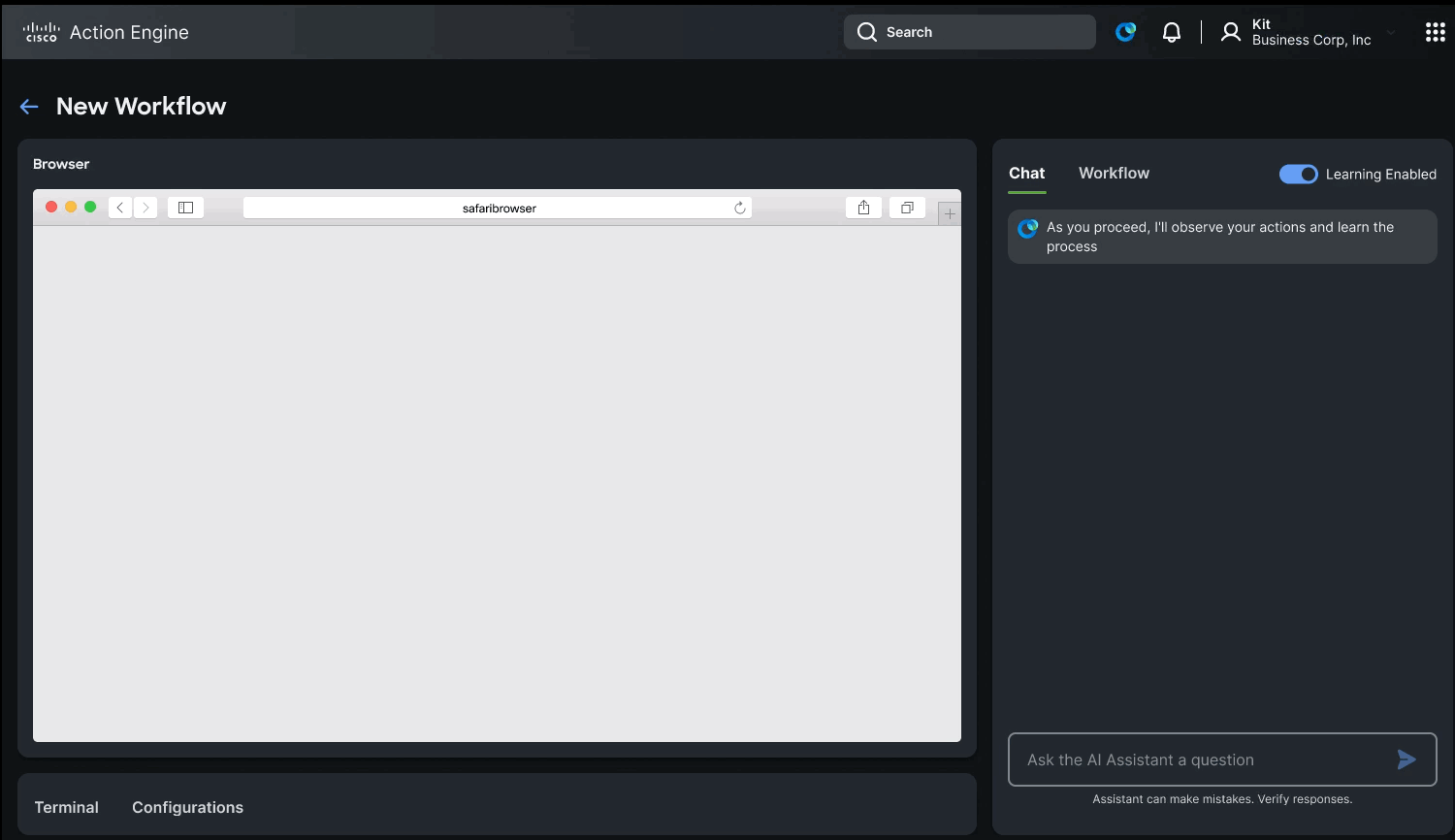Send a question with the send arrow
Screen dimensions: 1455x840
click(1406, 759)
